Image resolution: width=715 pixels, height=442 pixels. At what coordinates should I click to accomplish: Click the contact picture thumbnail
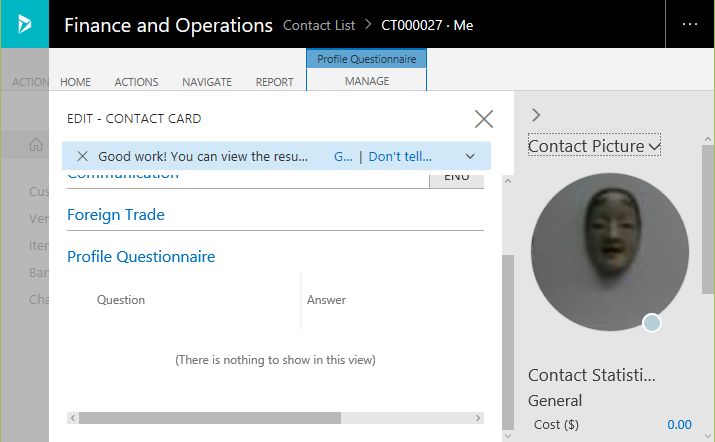tap(610, 252)
